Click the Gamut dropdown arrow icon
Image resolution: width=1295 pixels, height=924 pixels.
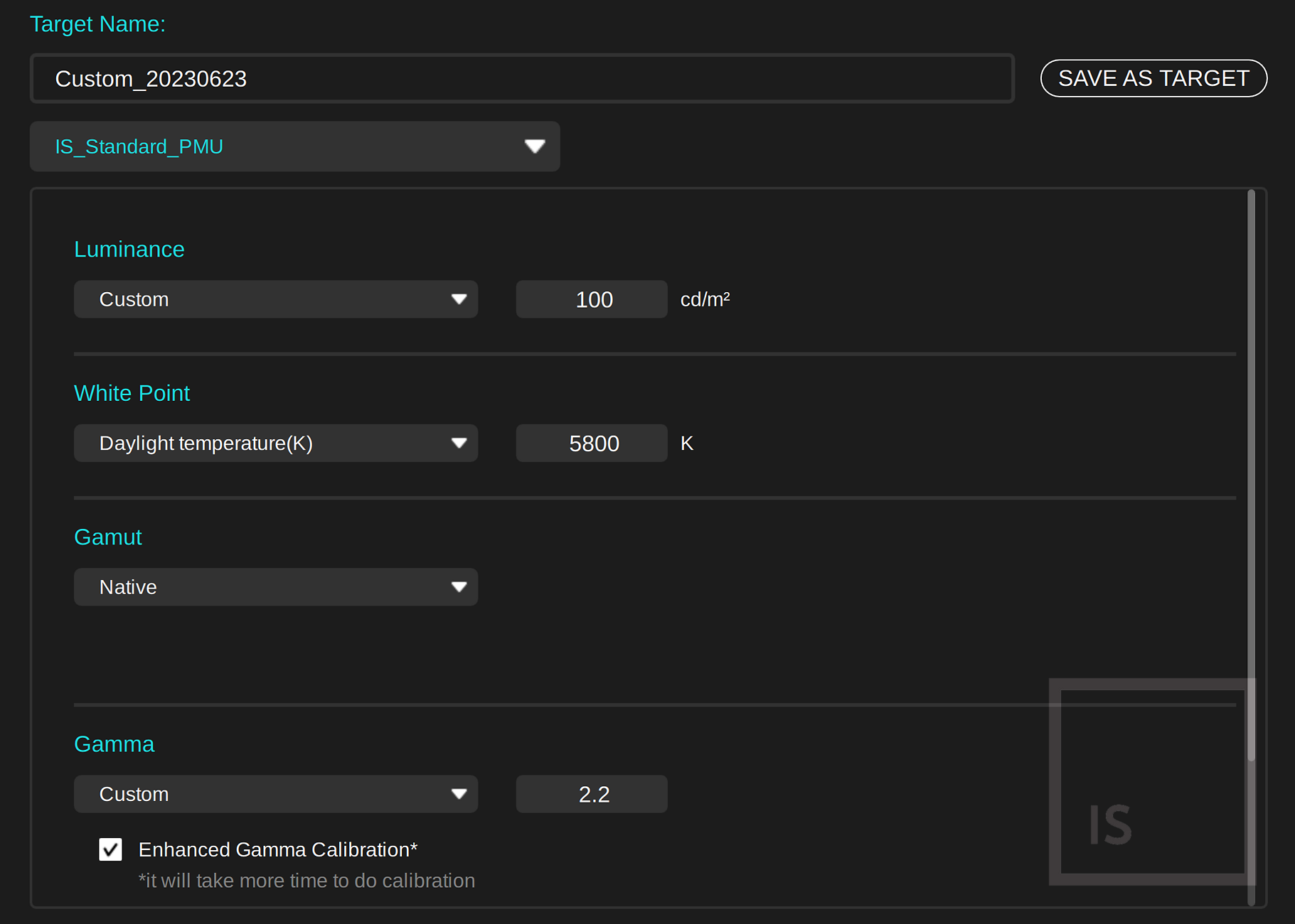pyautogui.click(x=459, y=587)
